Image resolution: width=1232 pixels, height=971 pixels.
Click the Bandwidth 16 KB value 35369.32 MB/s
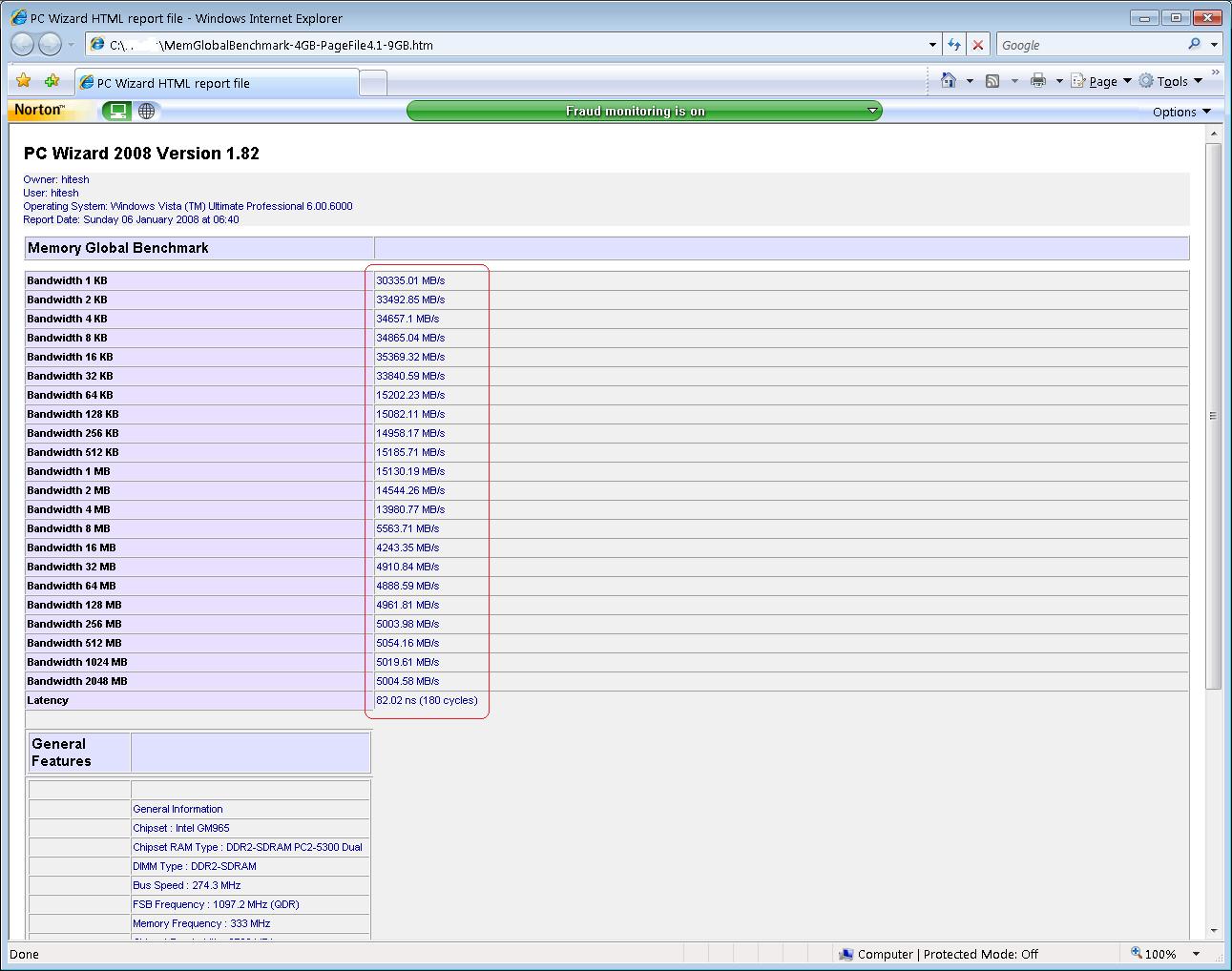click(410, 357)
